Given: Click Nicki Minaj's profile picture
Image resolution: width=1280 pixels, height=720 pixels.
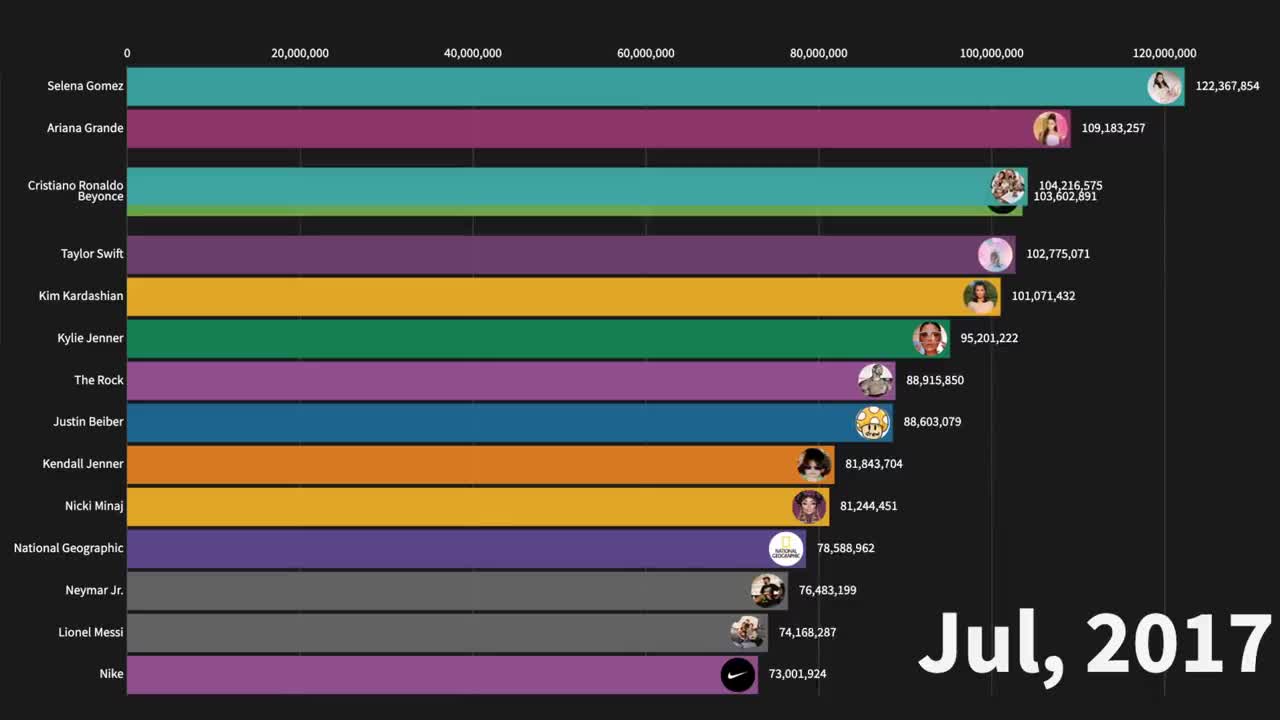Looking at the screenshot, I should (809, 507).
